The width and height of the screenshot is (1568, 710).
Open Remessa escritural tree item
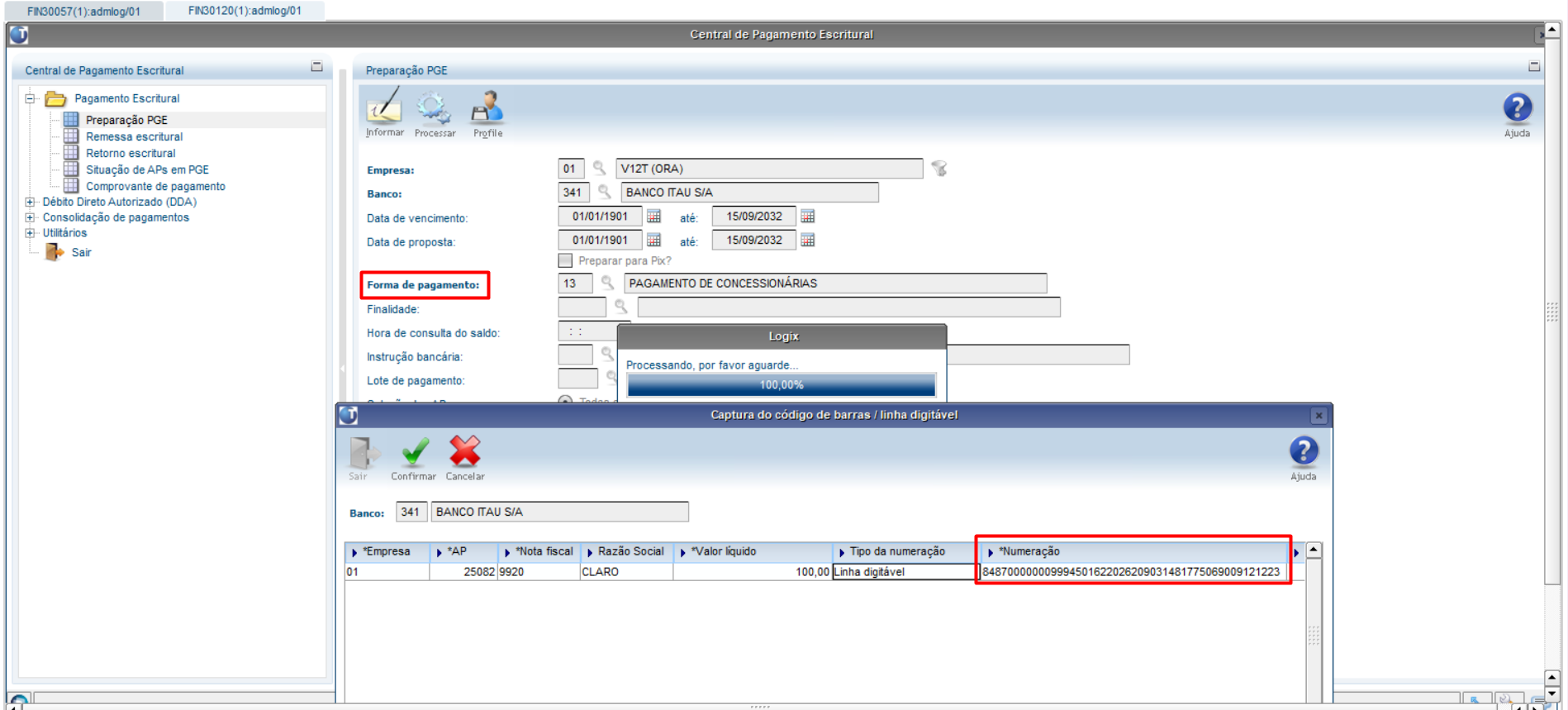(x=134, y=136)
